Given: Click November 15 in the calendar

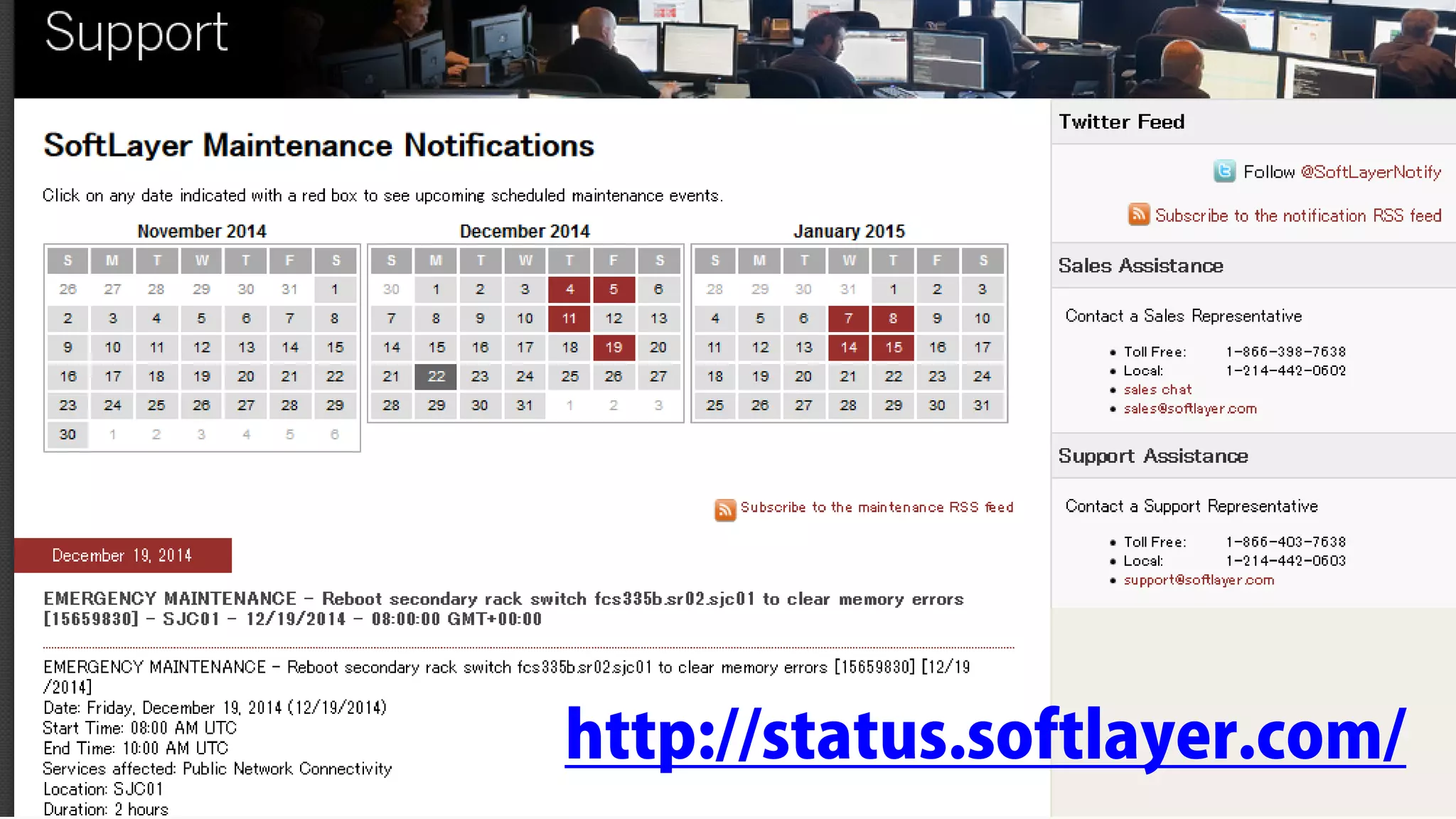Looking at the screenshot, I should [335, 348].
